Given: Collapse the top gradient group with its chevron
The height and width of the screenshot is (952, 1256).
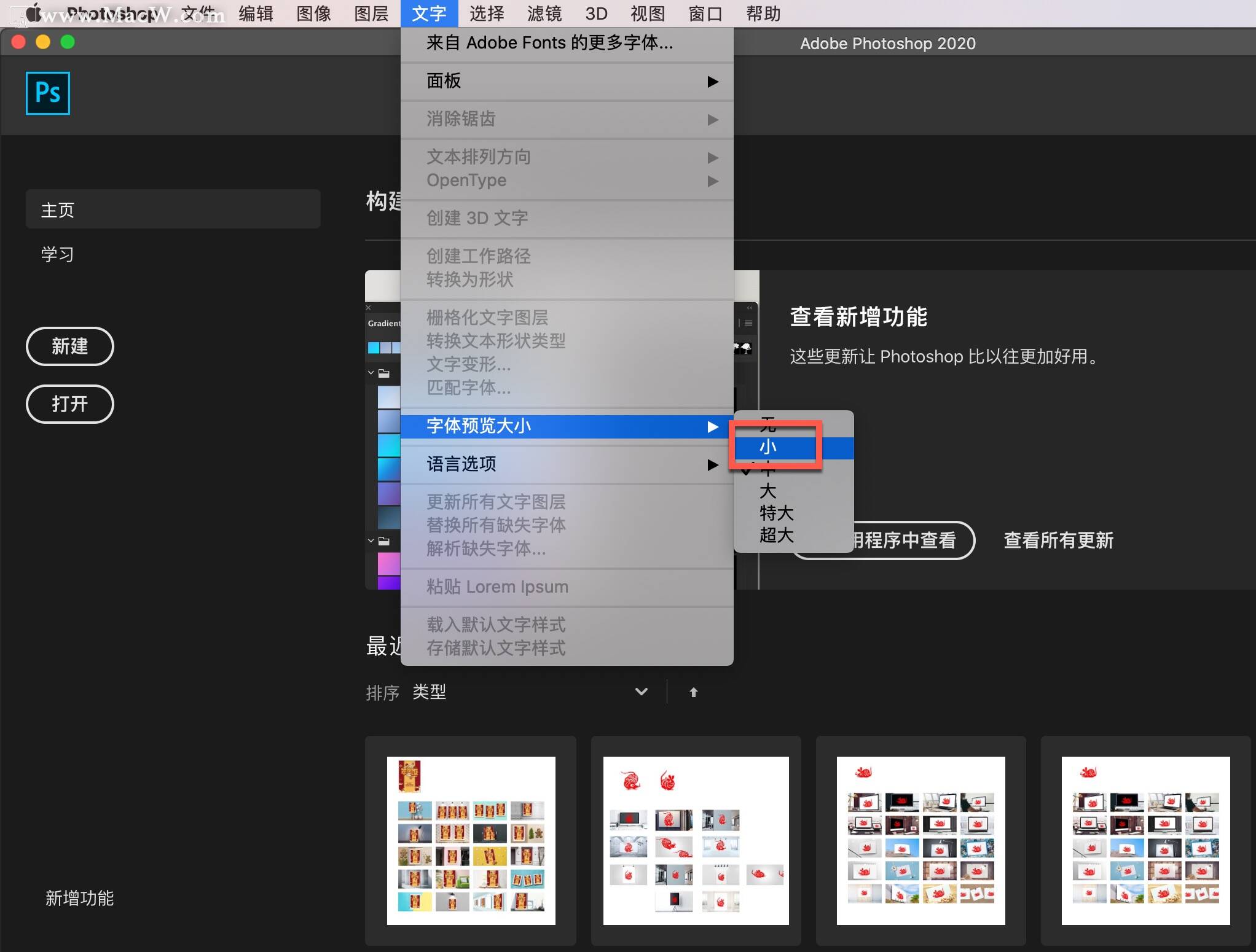Looking at the screenshot, I should tap(371, 373).
